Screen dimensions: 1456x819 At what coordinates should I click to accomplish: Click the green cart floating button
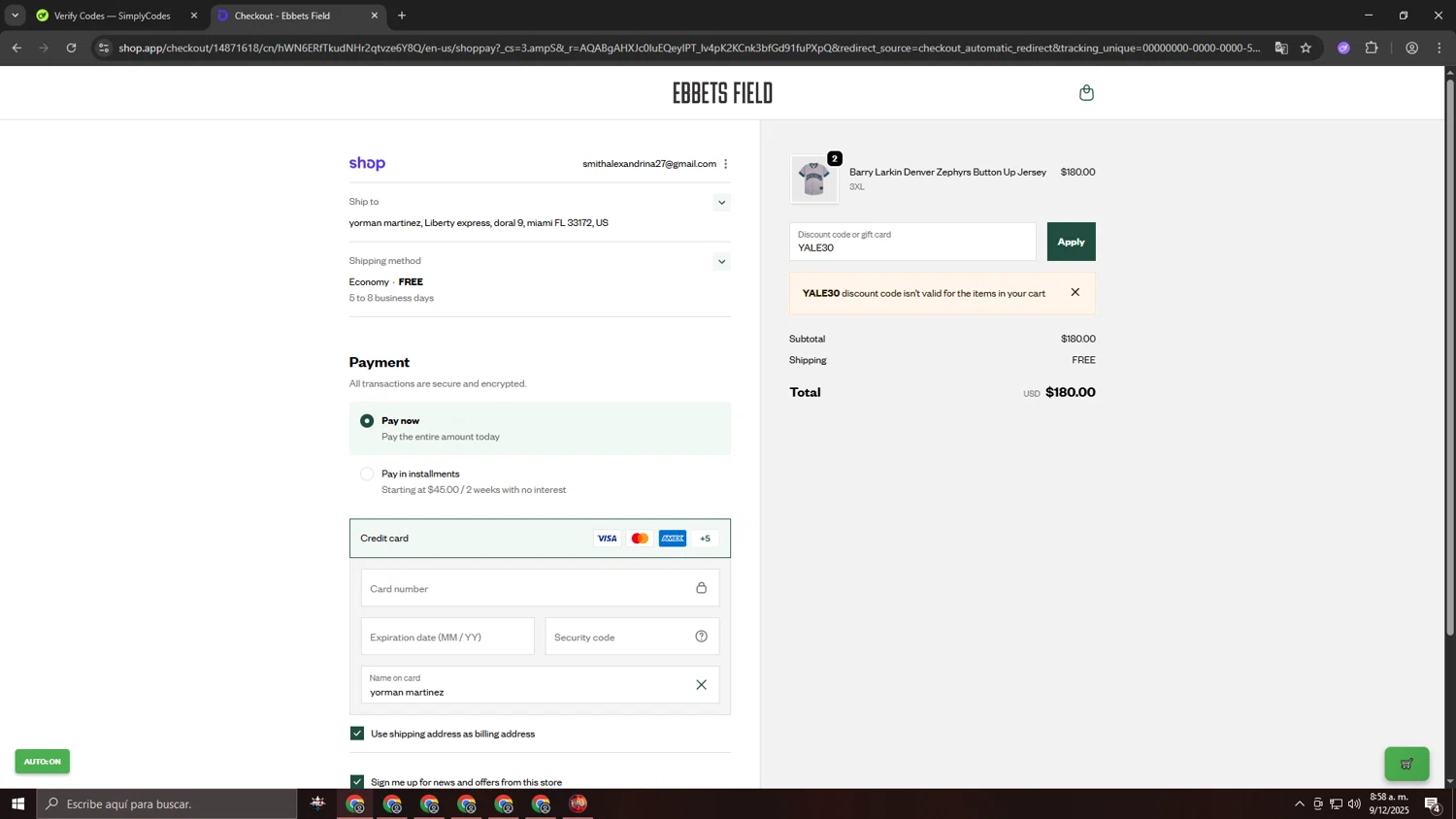tap(1406, 764)
